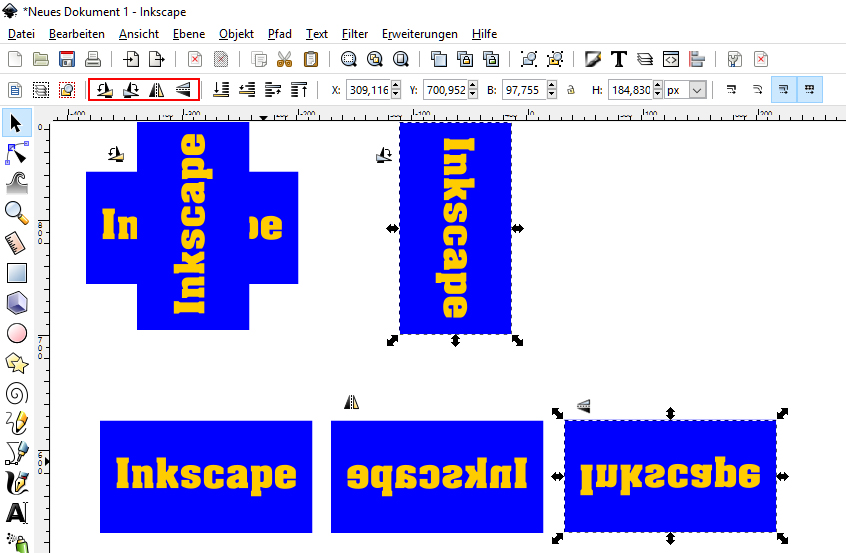Image resolution: width=846 pixels, height=553 pixels.
Task: Zoom to fit selection
Action: pos(349,59)
